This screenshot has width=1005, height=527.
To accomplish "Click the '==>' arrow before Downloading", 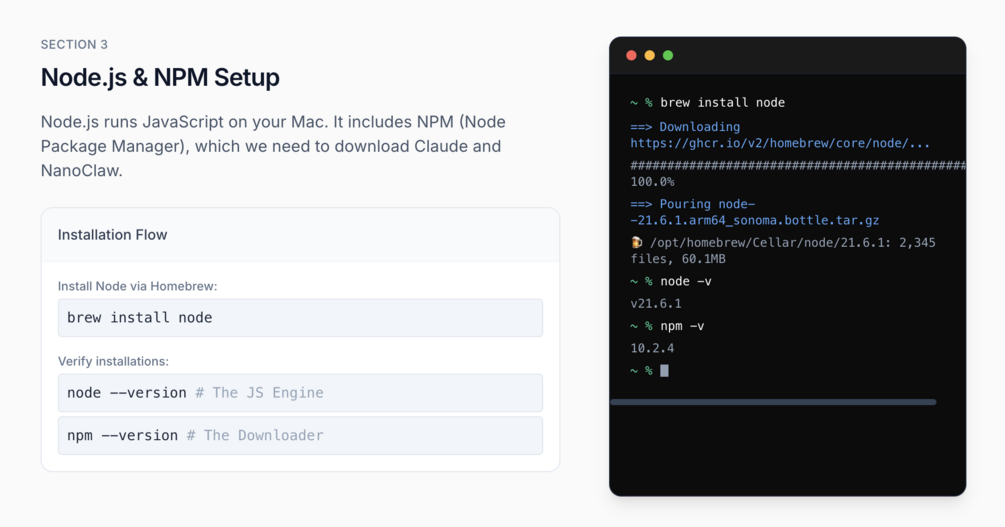I will (x=641, y=127).
